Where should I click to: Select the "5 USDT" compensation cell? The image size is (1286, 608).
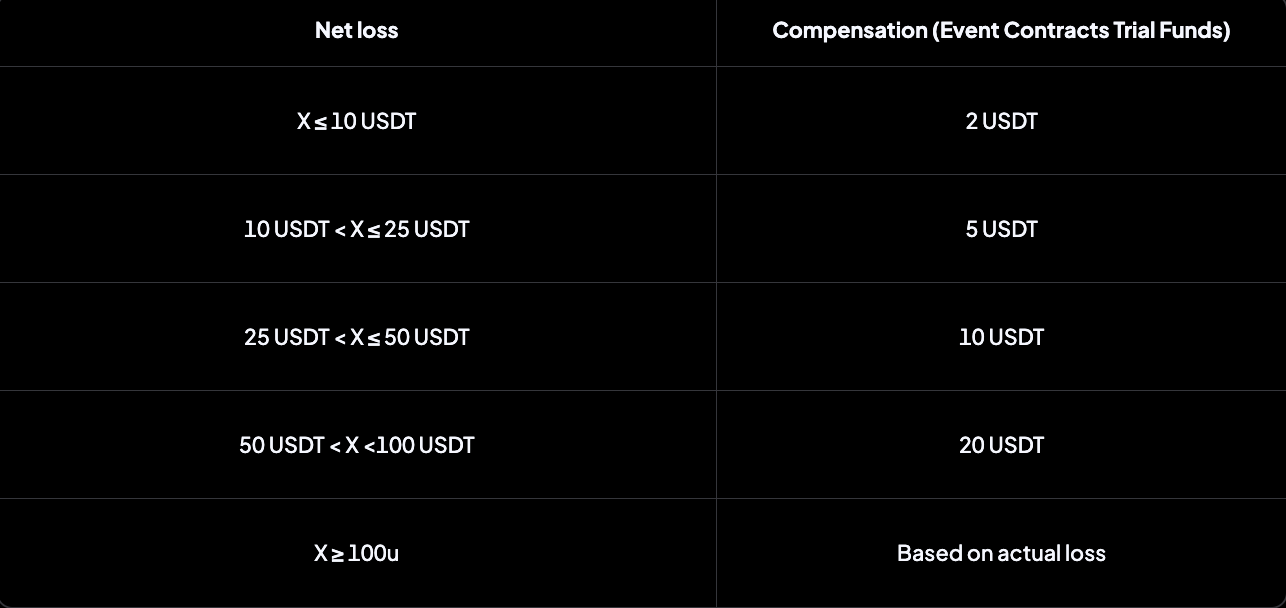[x=1001, y=230]
